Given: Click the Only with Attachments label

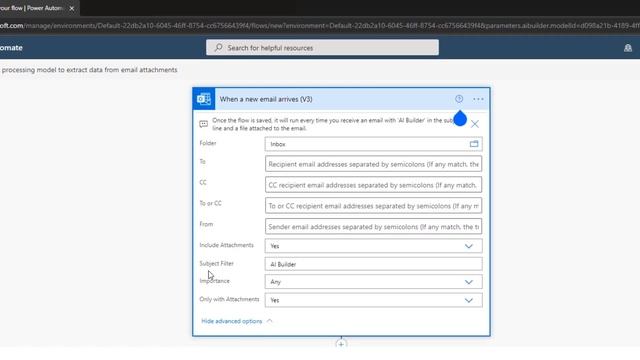Looking at the screenshot, I should pos(229,299).
